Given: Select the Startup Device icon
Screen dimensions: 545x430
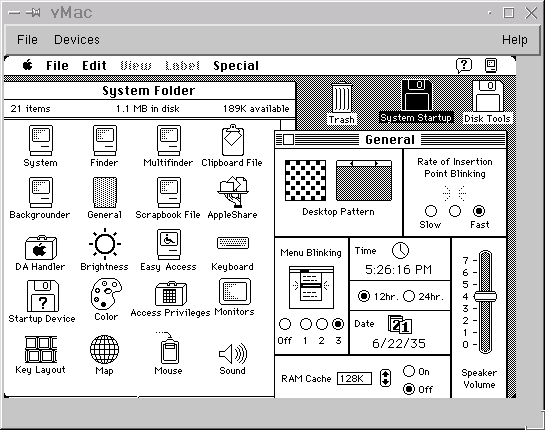Looking at the screenshot, I should pos(42,296).
